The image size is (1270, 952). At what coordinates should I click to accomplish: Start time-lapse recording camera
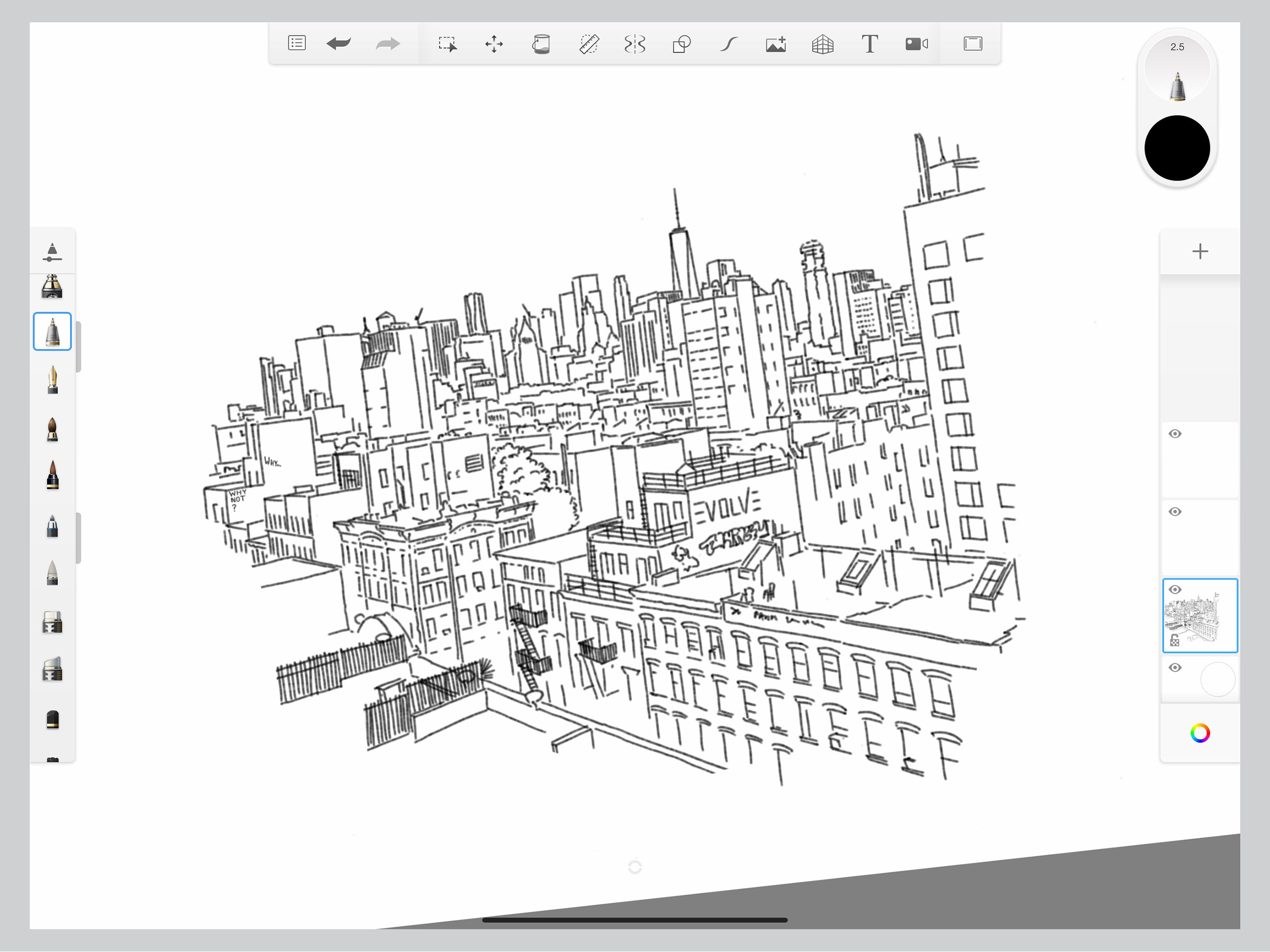coord(916,44)
